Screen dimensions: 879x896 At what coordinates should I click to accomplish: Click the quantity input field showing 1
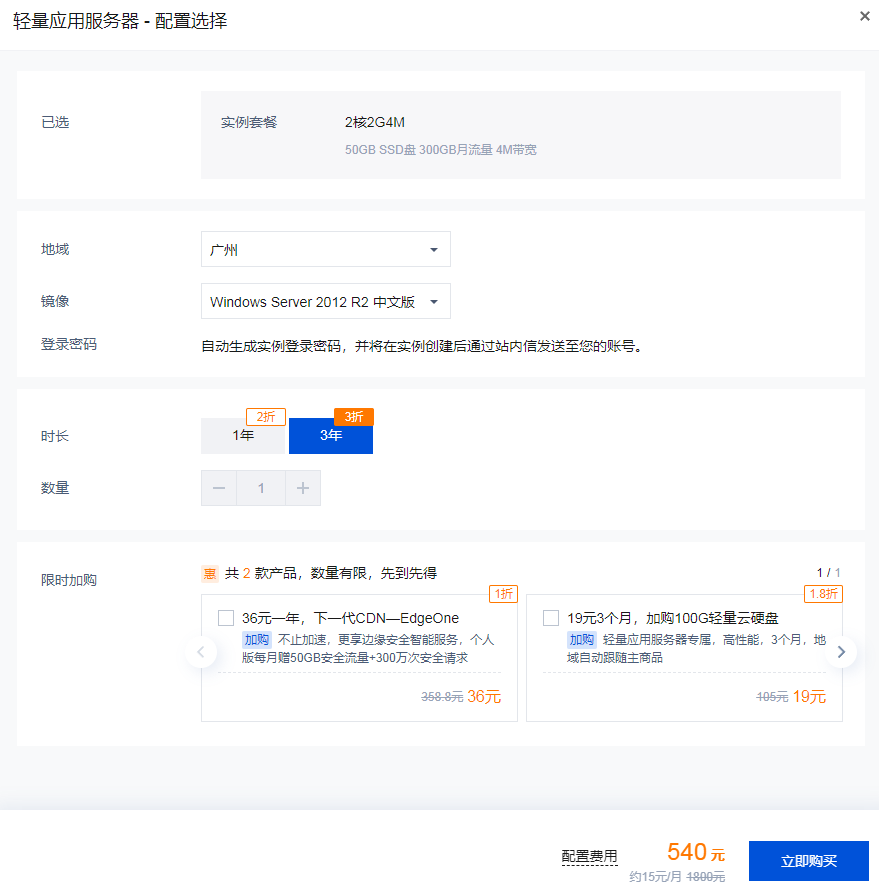(x=261, y=488)
